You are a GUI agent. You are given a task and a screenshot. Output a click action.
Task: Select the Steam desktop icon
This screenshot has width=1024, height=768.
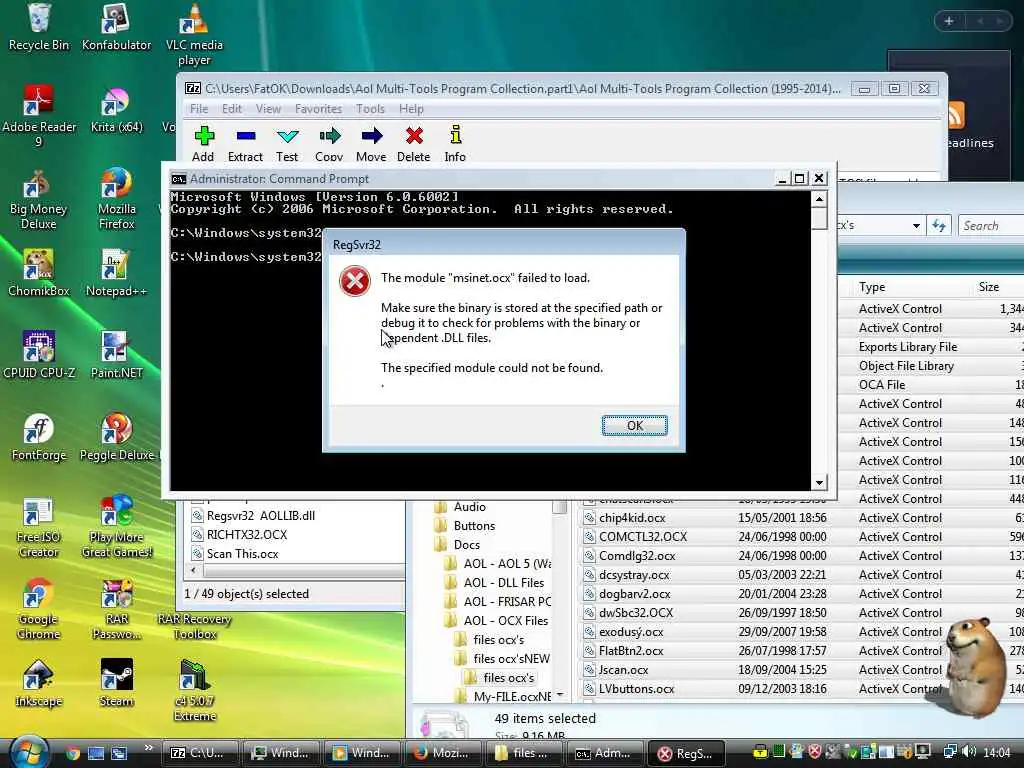(116, 684)
